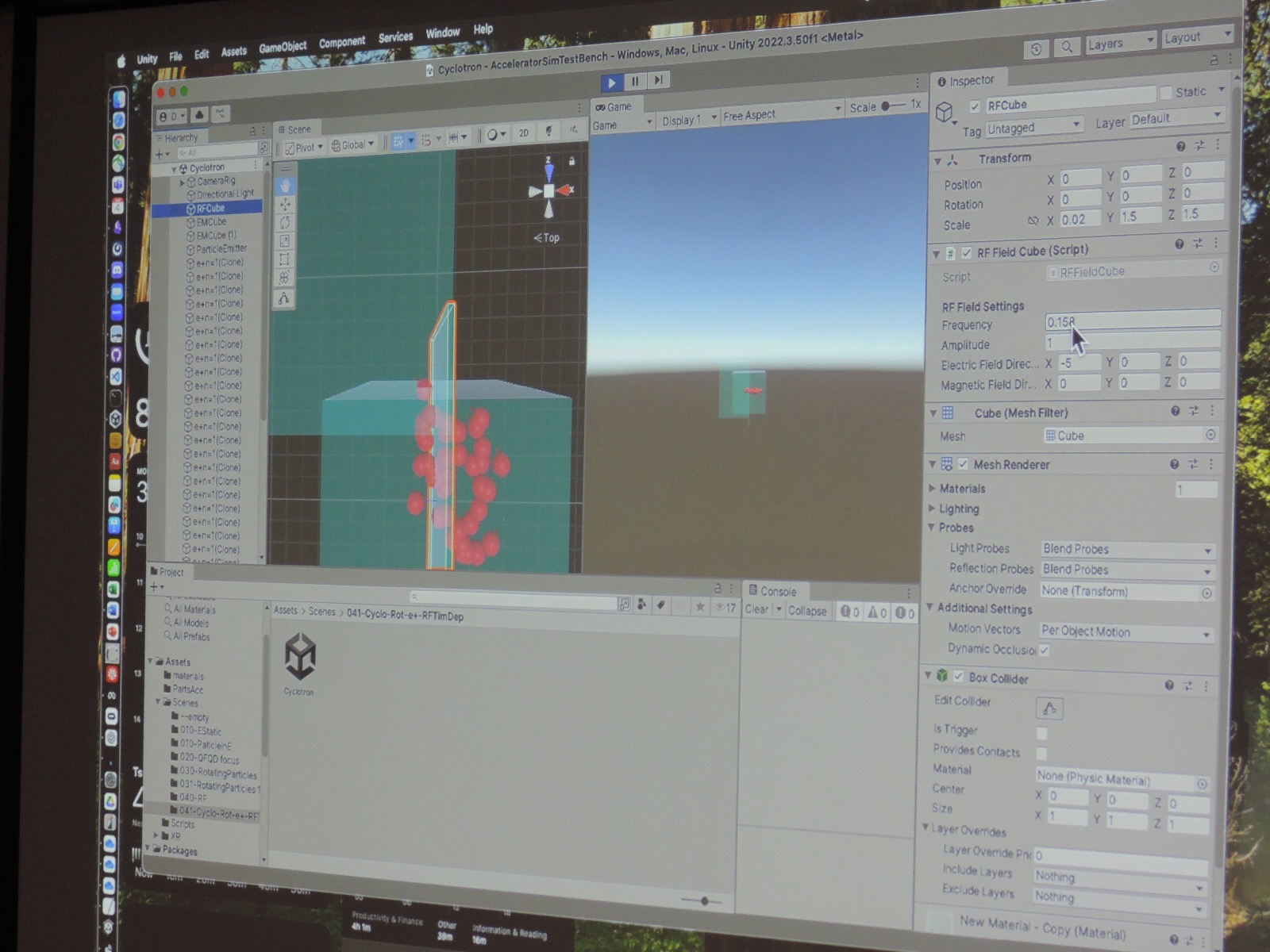Click the Collapse button in Console

(807, 611)
